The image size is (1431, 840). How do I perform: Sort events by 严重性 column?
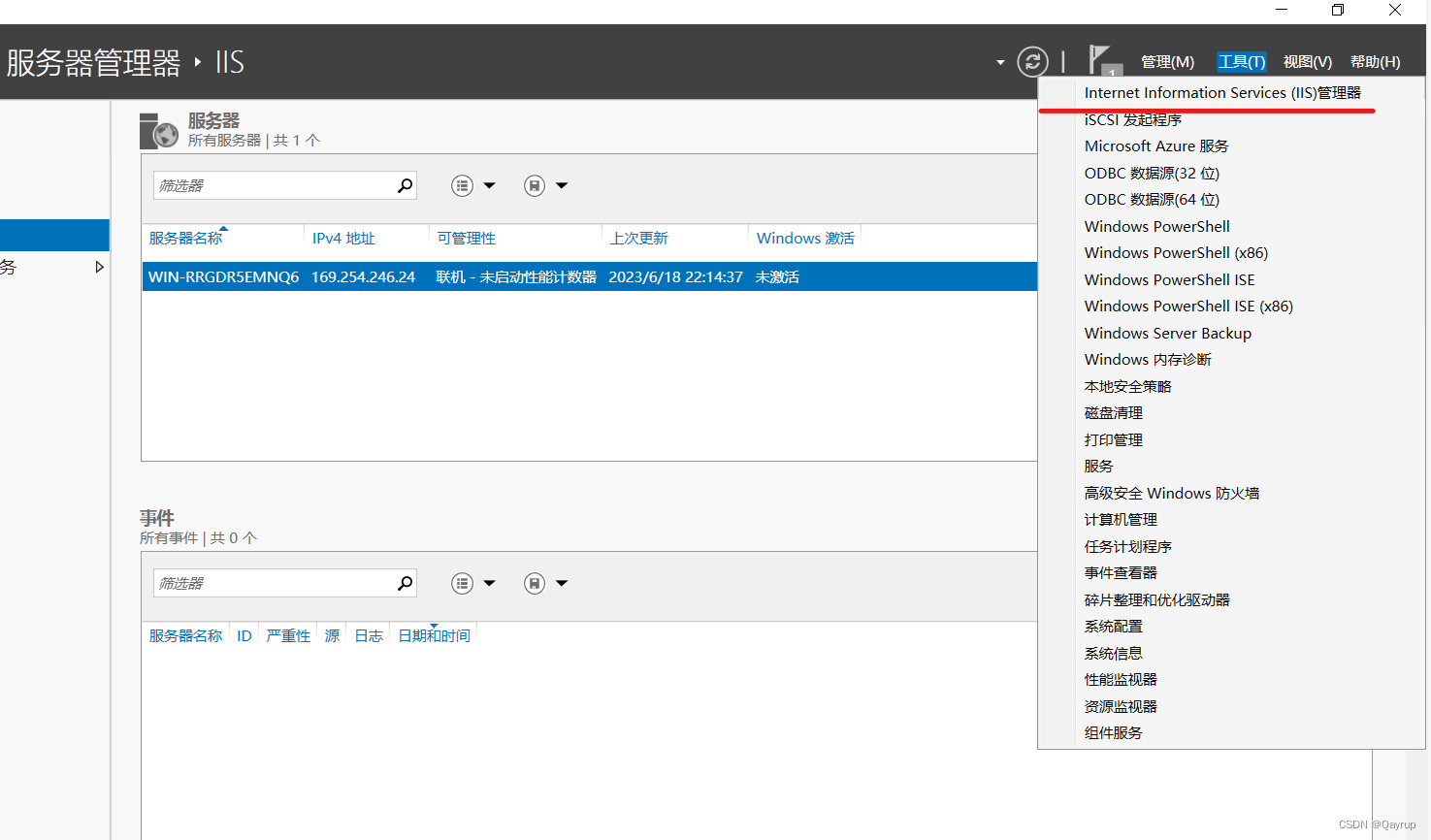(288, 635)
